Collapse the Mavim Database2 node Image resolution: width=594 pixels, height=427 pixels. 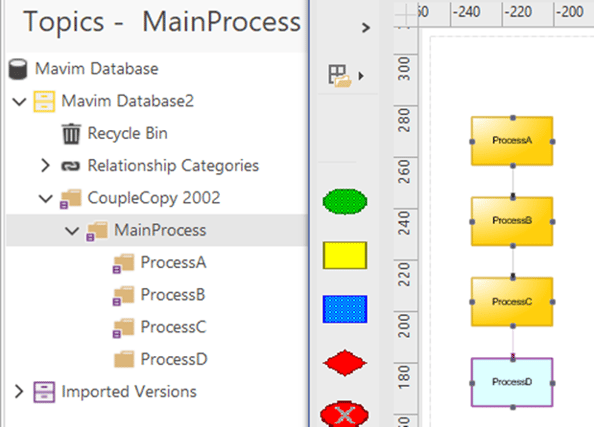coord(19,102)
